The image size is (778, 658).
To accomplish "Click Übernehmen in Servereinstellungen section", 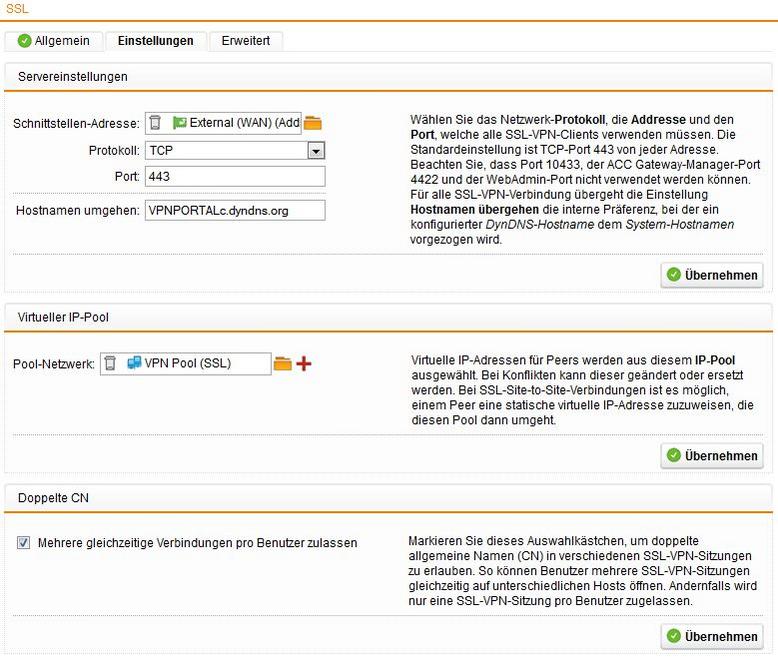I will click(712, 274).
